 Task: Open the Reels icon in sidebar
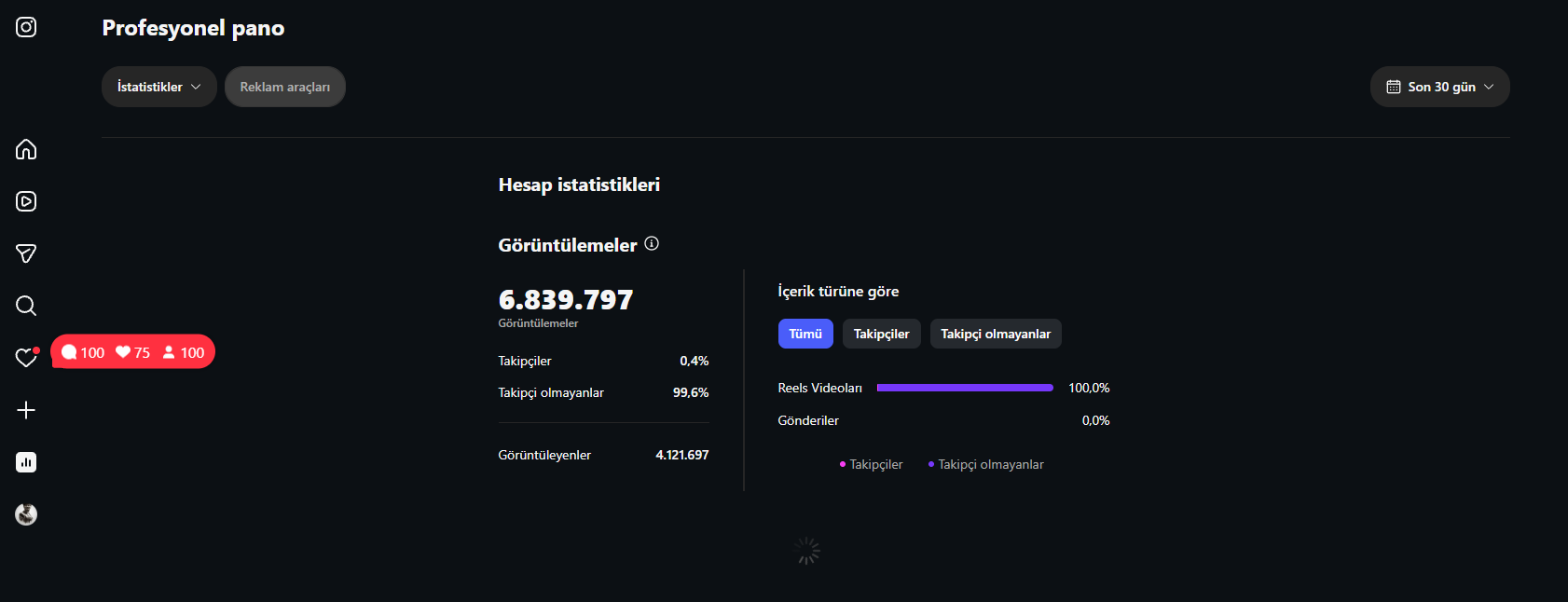pyautogui.click(x=26, y=201)
